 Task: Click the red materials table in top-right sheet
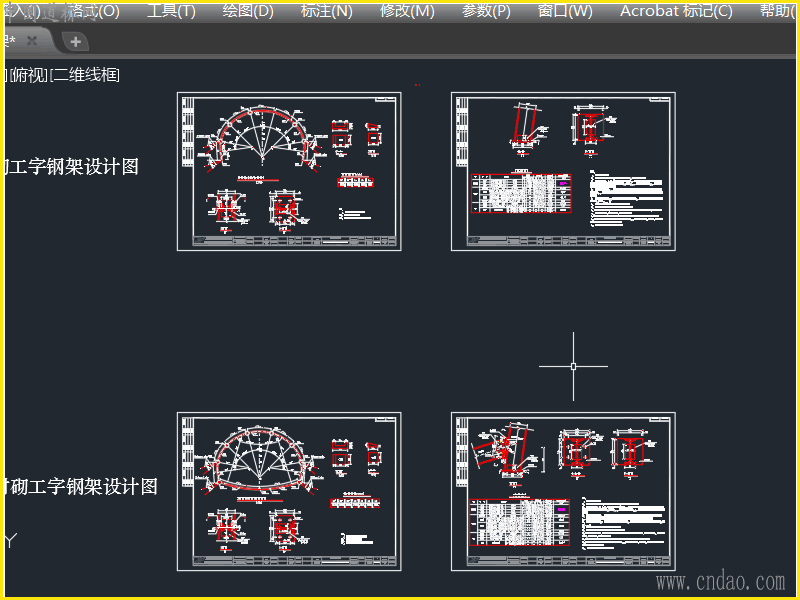click(521, 193)
